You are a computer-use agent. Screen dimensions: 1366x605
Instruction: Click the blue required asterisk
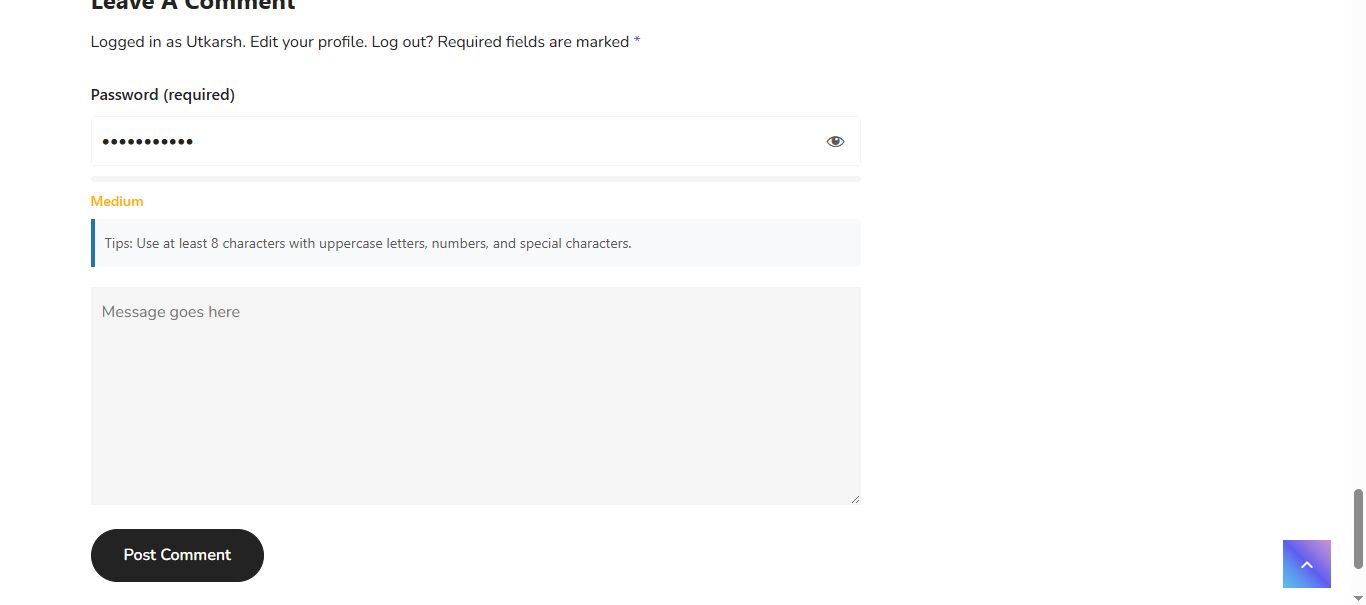(x=637, y=42)
